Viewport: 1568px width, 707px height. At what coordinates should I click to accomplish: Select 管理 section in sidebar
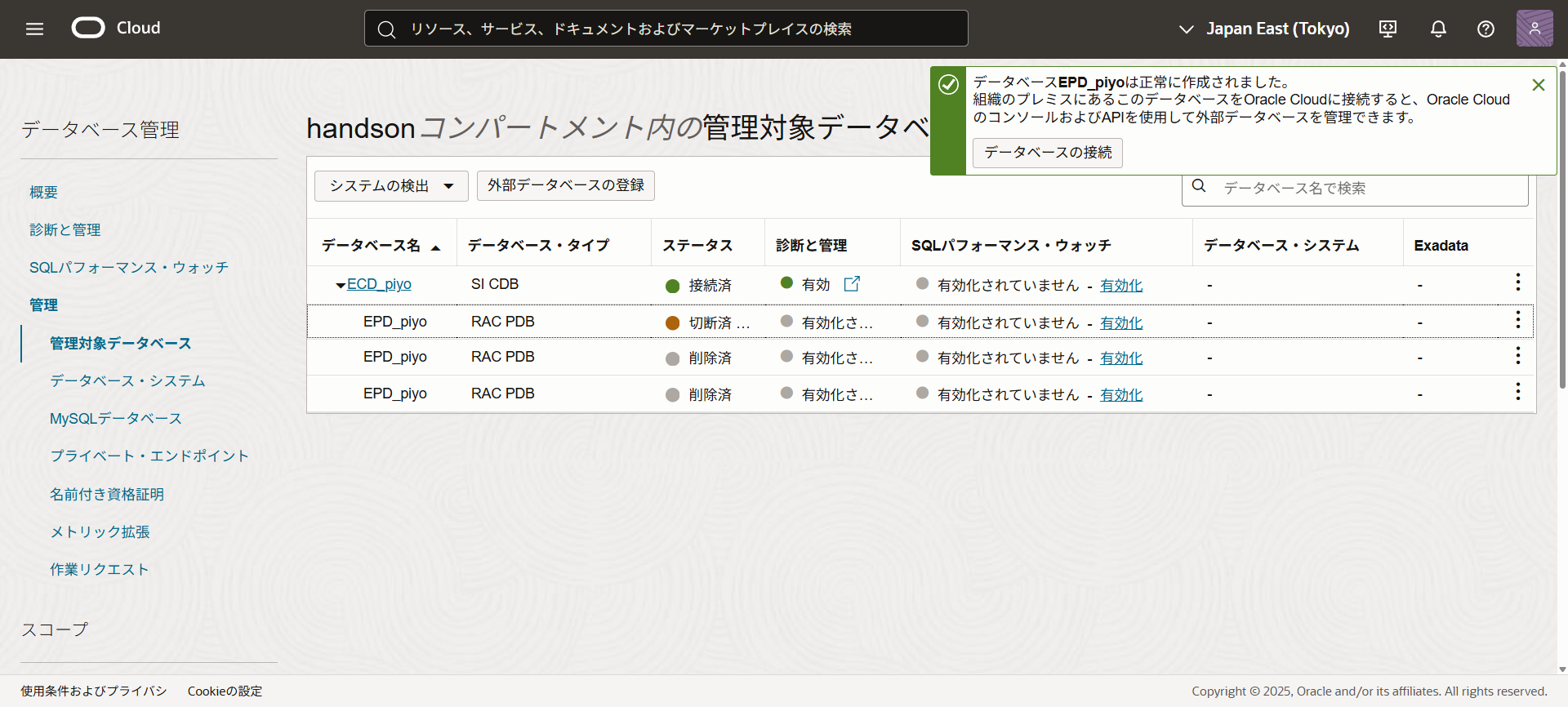[43, 305]
